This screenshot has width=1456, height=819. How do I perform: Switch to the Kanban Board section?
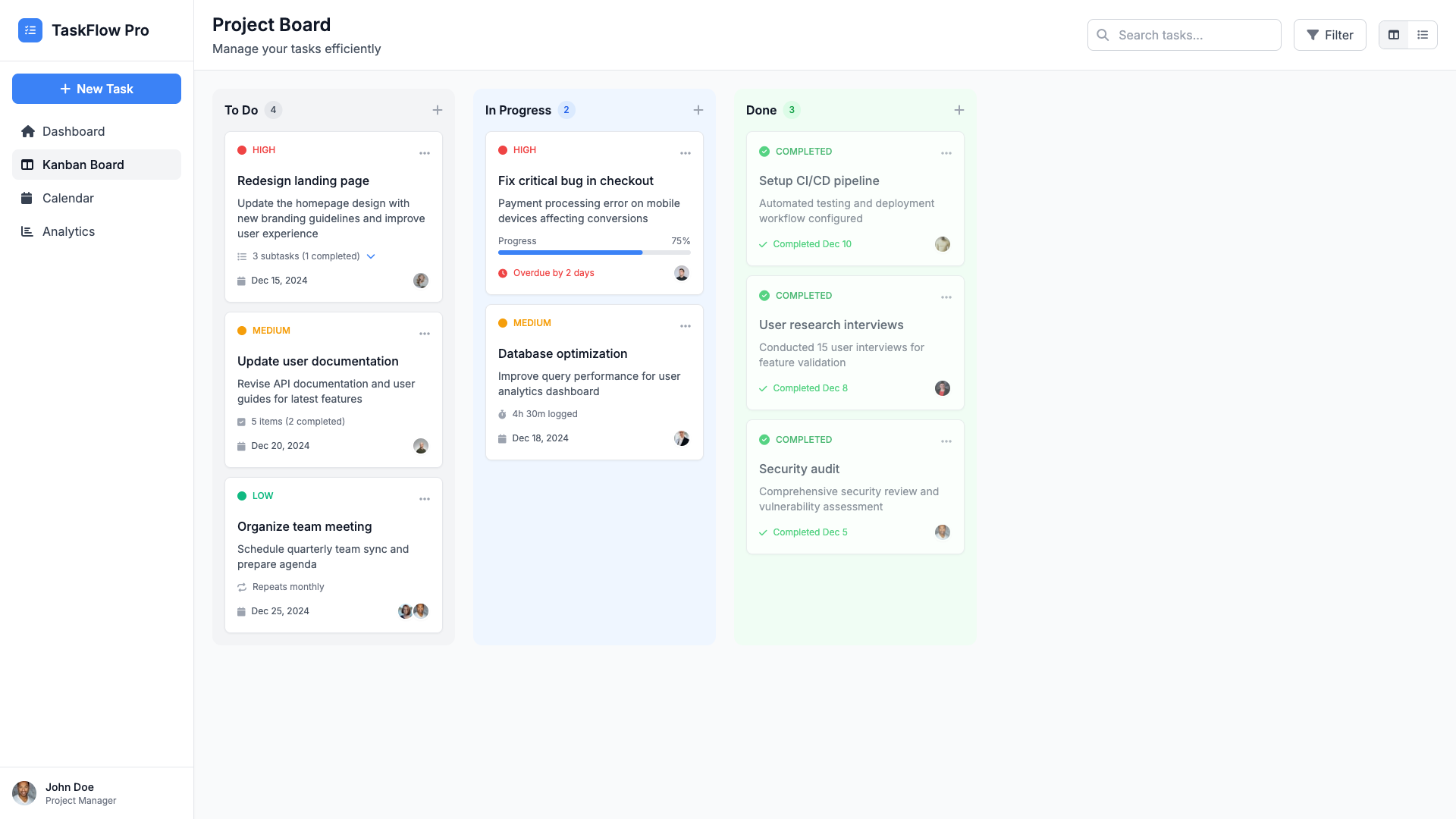pyautogui.click(x=83, y=165)
